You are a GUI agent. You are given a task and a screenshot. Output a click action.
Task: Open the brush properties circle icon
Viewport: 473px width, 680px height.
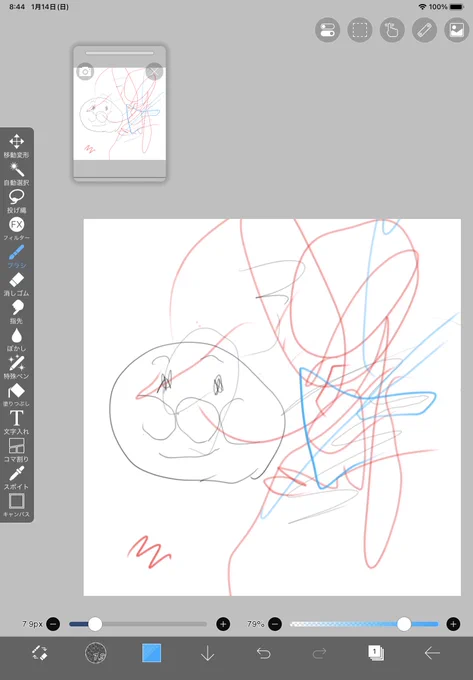(x=96, y=653)
